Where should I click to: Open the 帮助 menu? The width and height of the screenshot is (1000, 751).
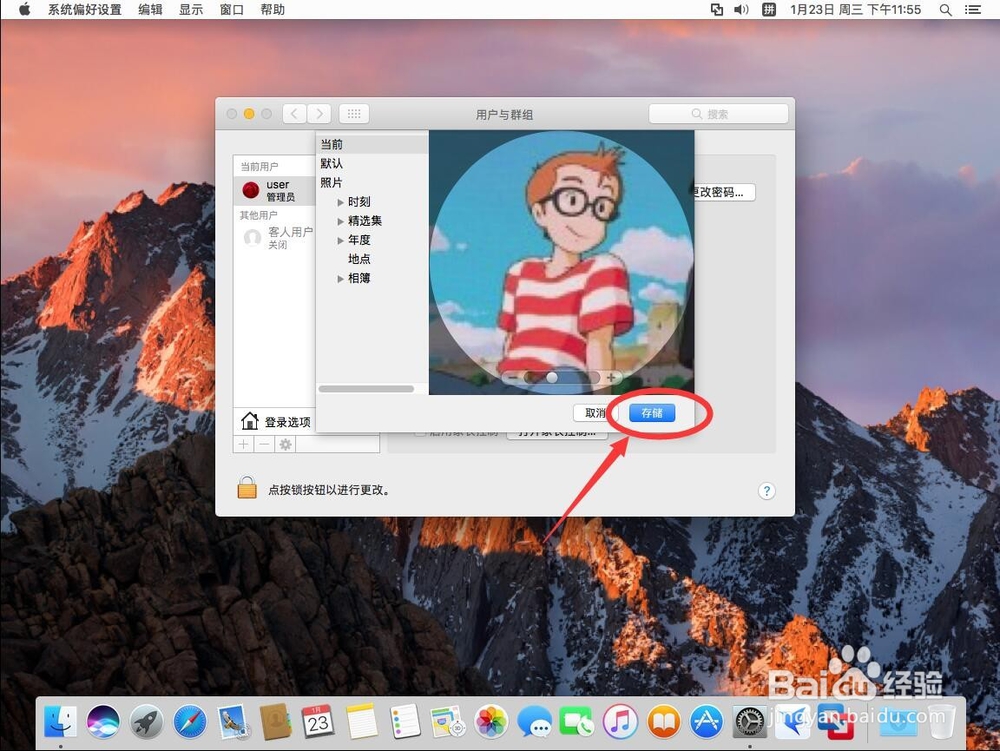click(x=272, y=10)
